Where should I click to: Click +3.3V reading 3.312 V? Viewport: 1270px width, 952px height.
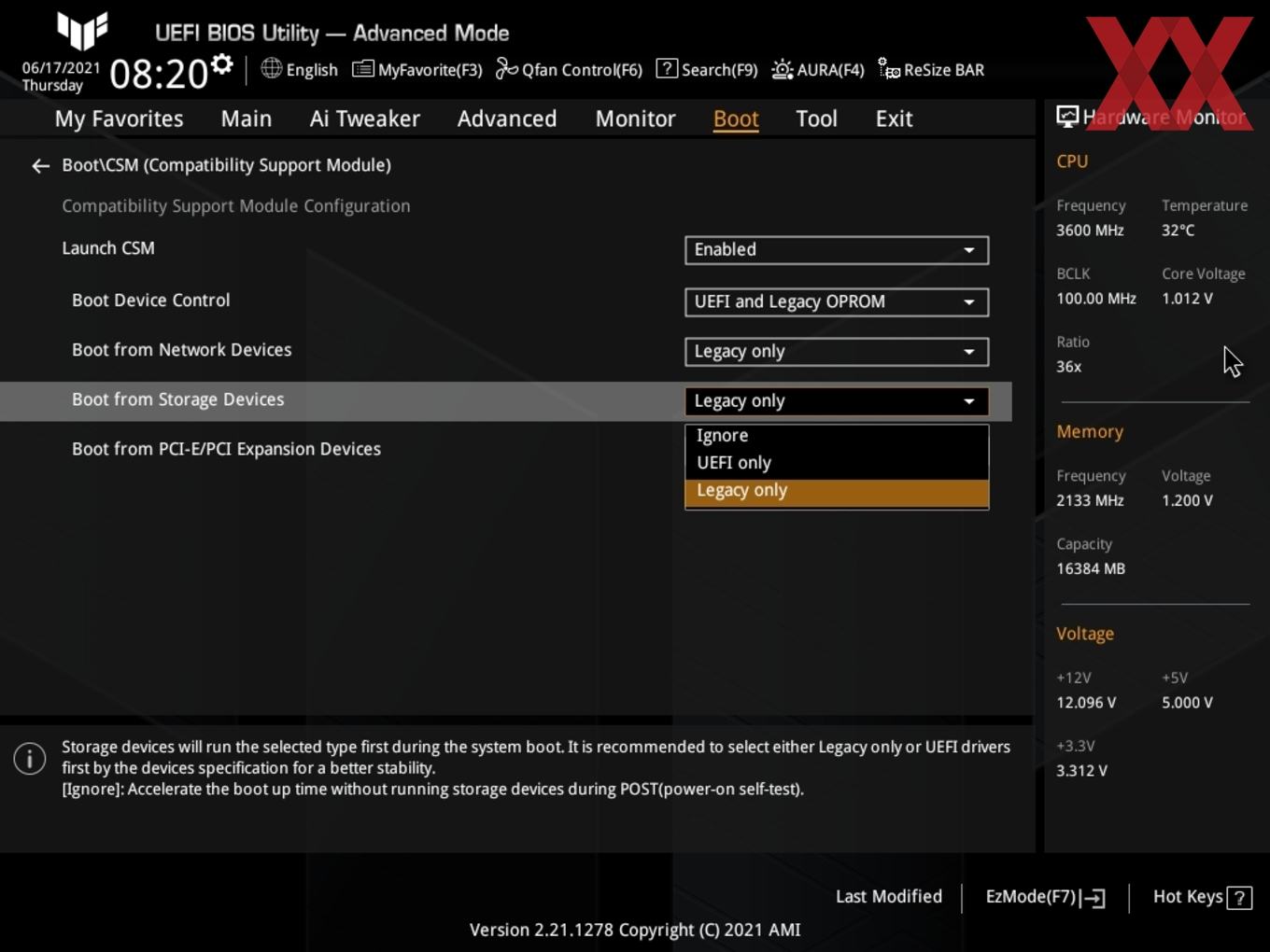[1081, 771]
